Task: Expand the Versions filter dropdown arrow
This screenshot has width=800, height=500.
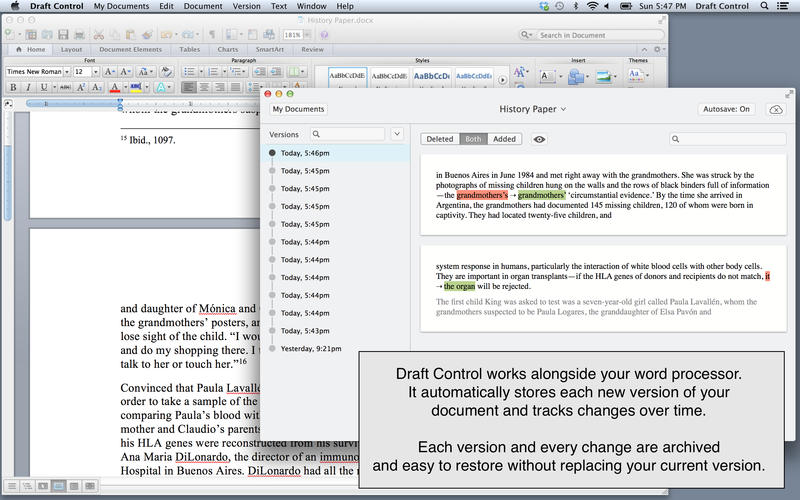Action: click(397, 134)
